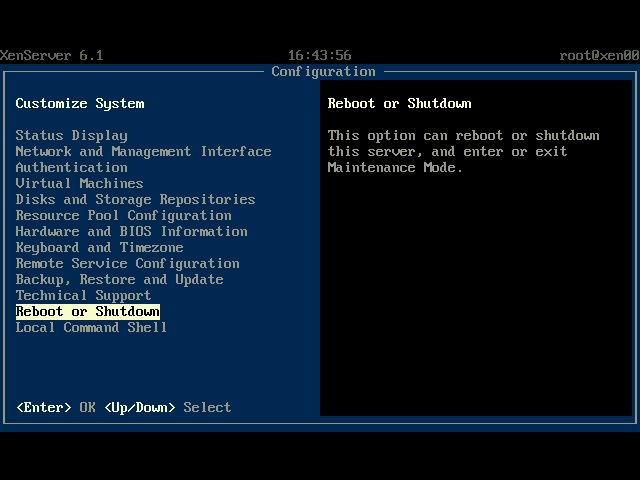The height and width of the screenshot is (480, 640).
Task: Click the XenServer 6.1 version label
Action: pyautogui.click(x=52, y=56)
